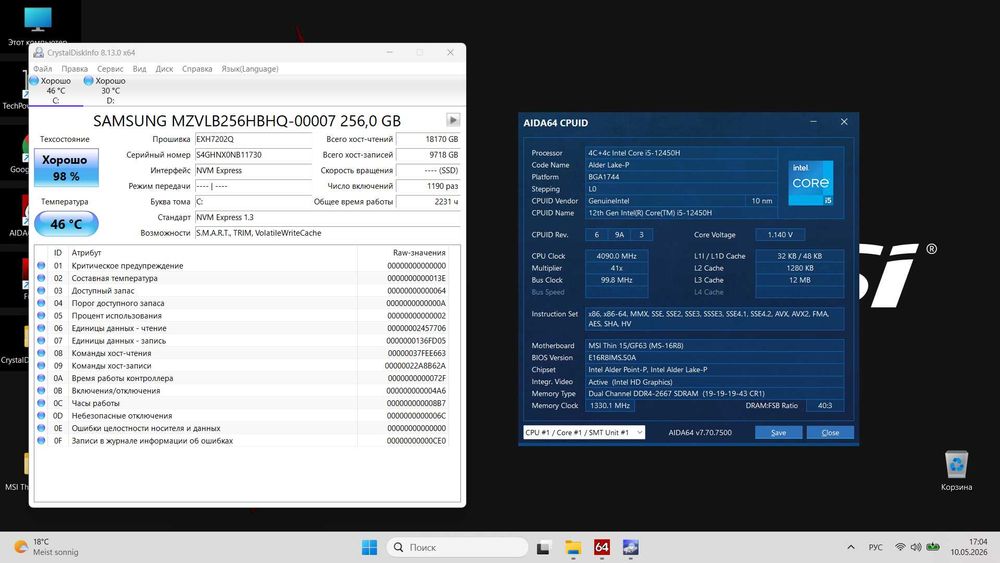Open the Сервис menu
The image size is (1000, 563).
tap(110, 69)
